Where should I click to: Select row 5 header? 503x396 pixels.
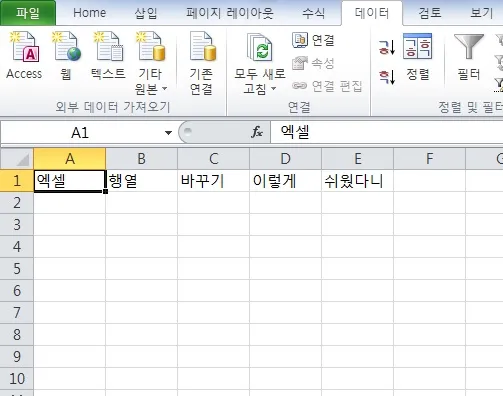tap(17, 269)
